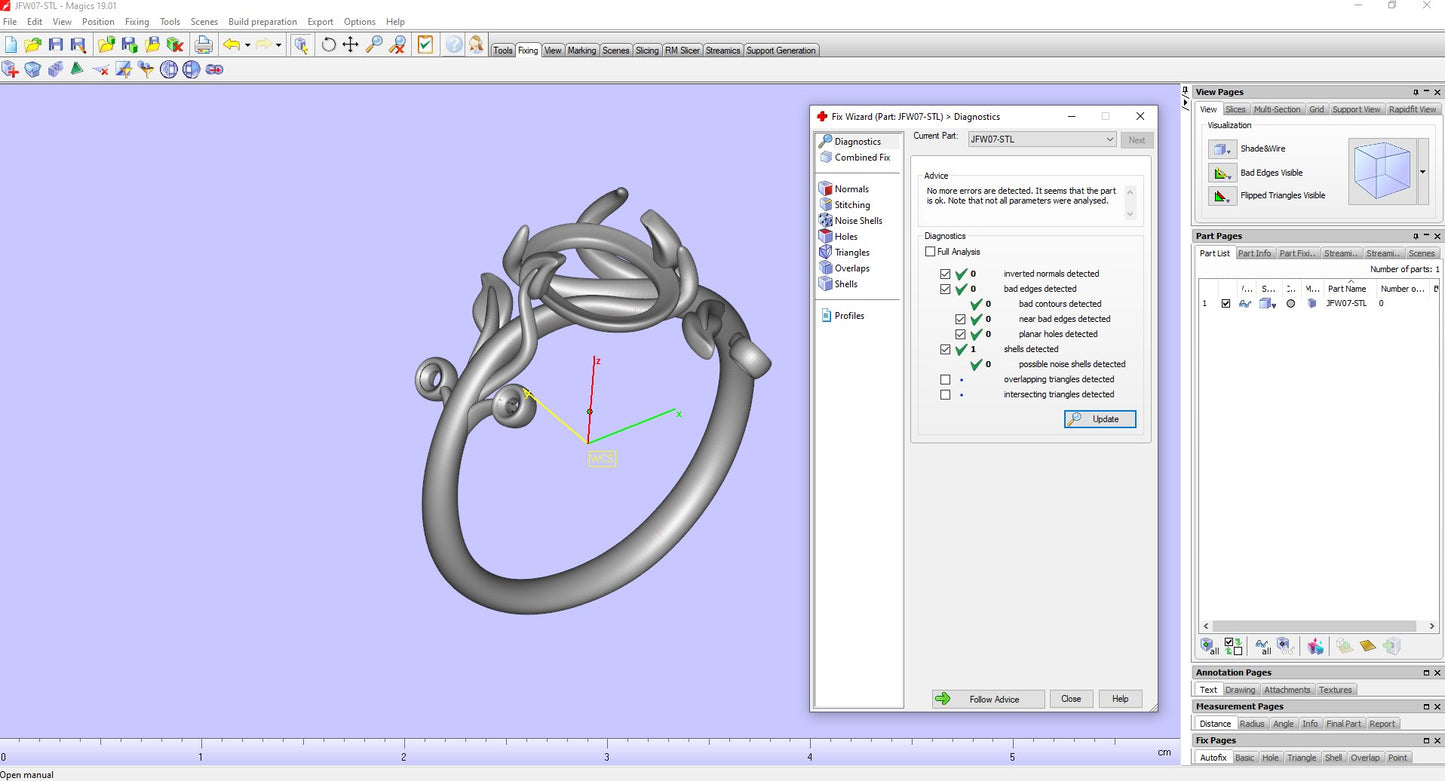Select the rotate view tool

pyautogui.click(x=328, y=45)
